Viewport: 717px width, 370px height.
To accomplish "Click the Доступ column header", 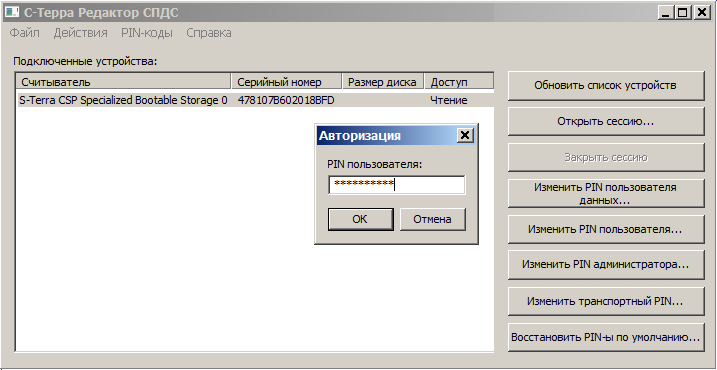I will (459, 82).
